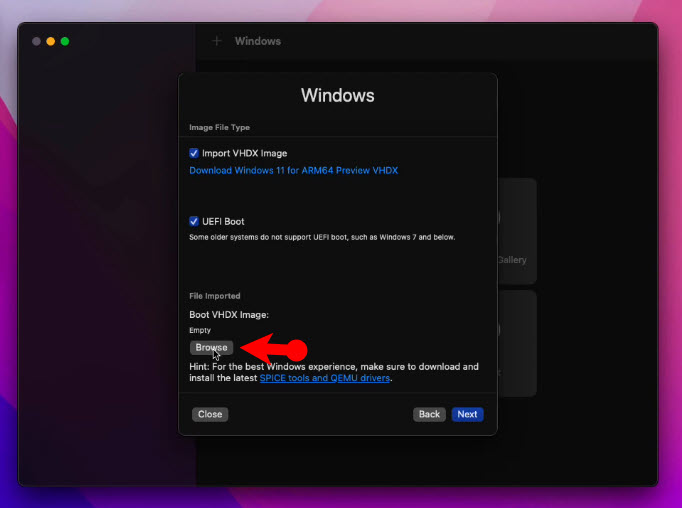
Task: Uncheck the Import VHDX Image checkbox
Action: point(194,153)
